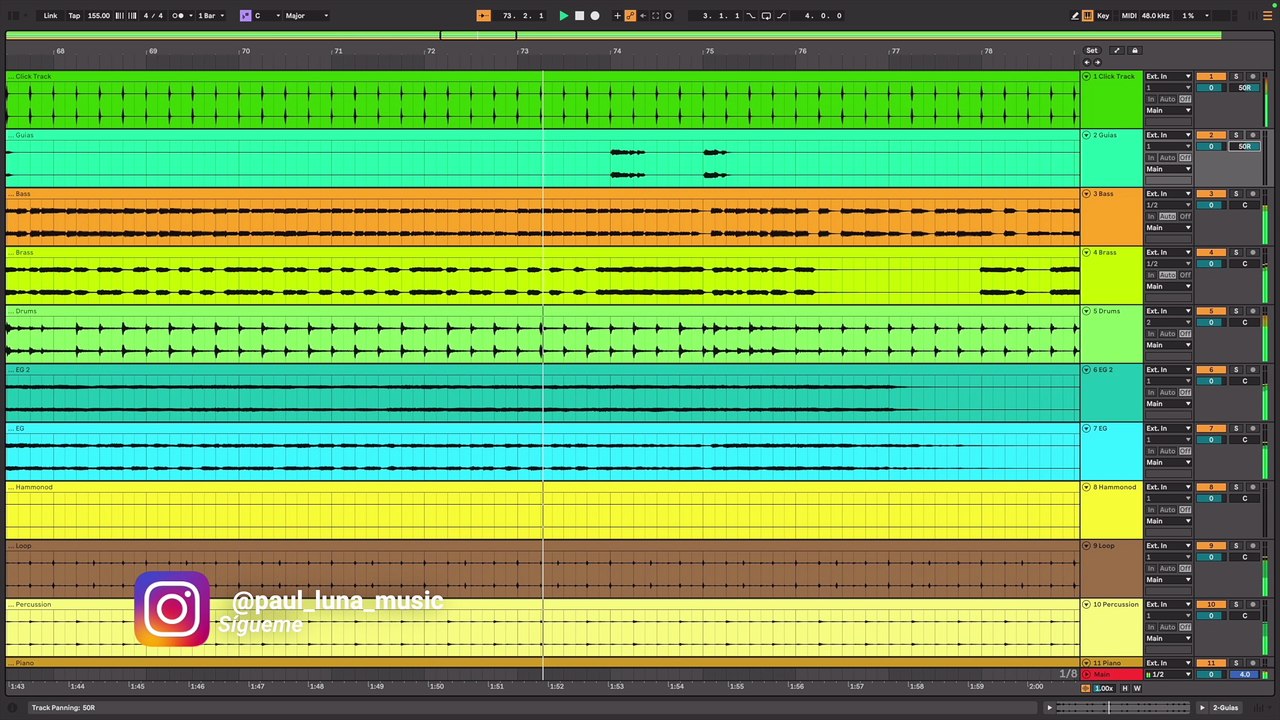Click the Arrangement Record button

pyautogui.click(x=595, y=15)
